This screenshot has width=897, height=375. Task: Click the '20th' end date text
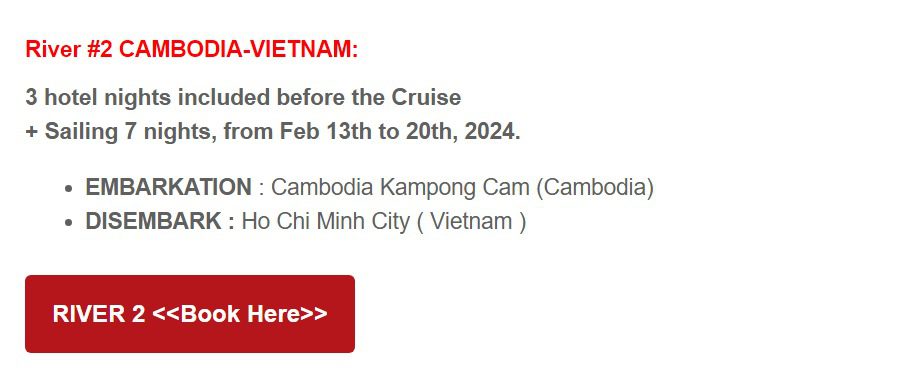[x=432, y=131]
